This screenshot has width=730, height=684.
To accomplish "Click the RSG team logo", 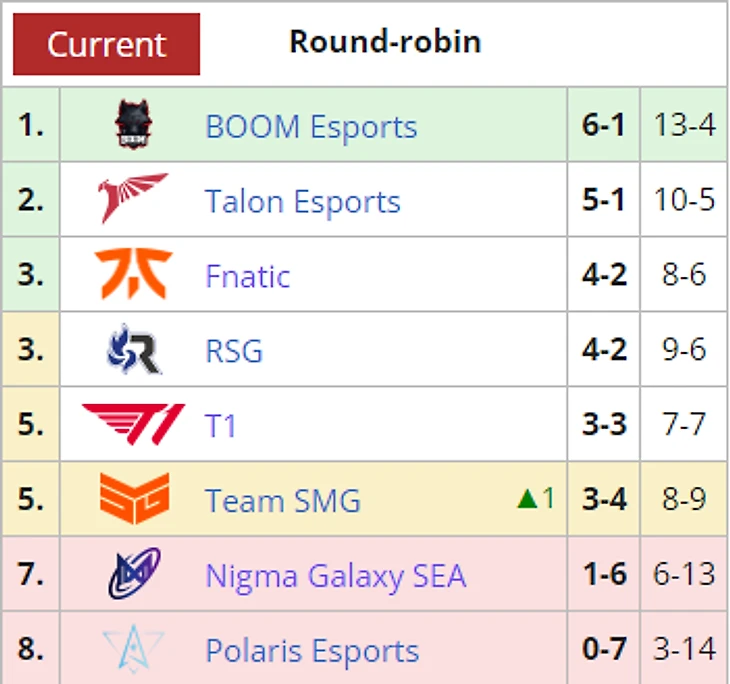I will pyautogui.click(x=134, y=349).
